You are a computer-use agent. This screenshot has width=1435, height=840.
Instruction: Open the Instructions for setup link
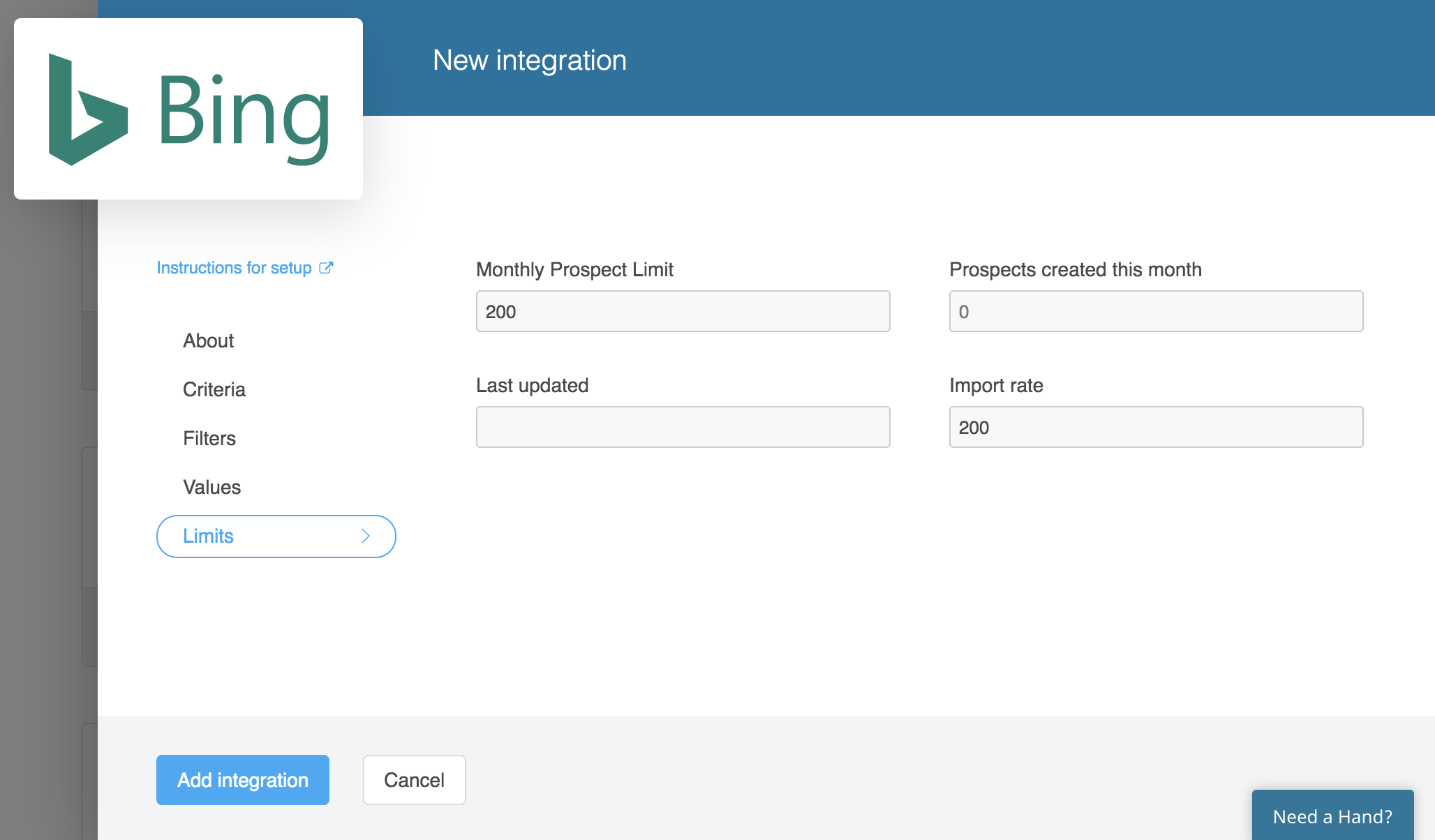click(234, 268)
